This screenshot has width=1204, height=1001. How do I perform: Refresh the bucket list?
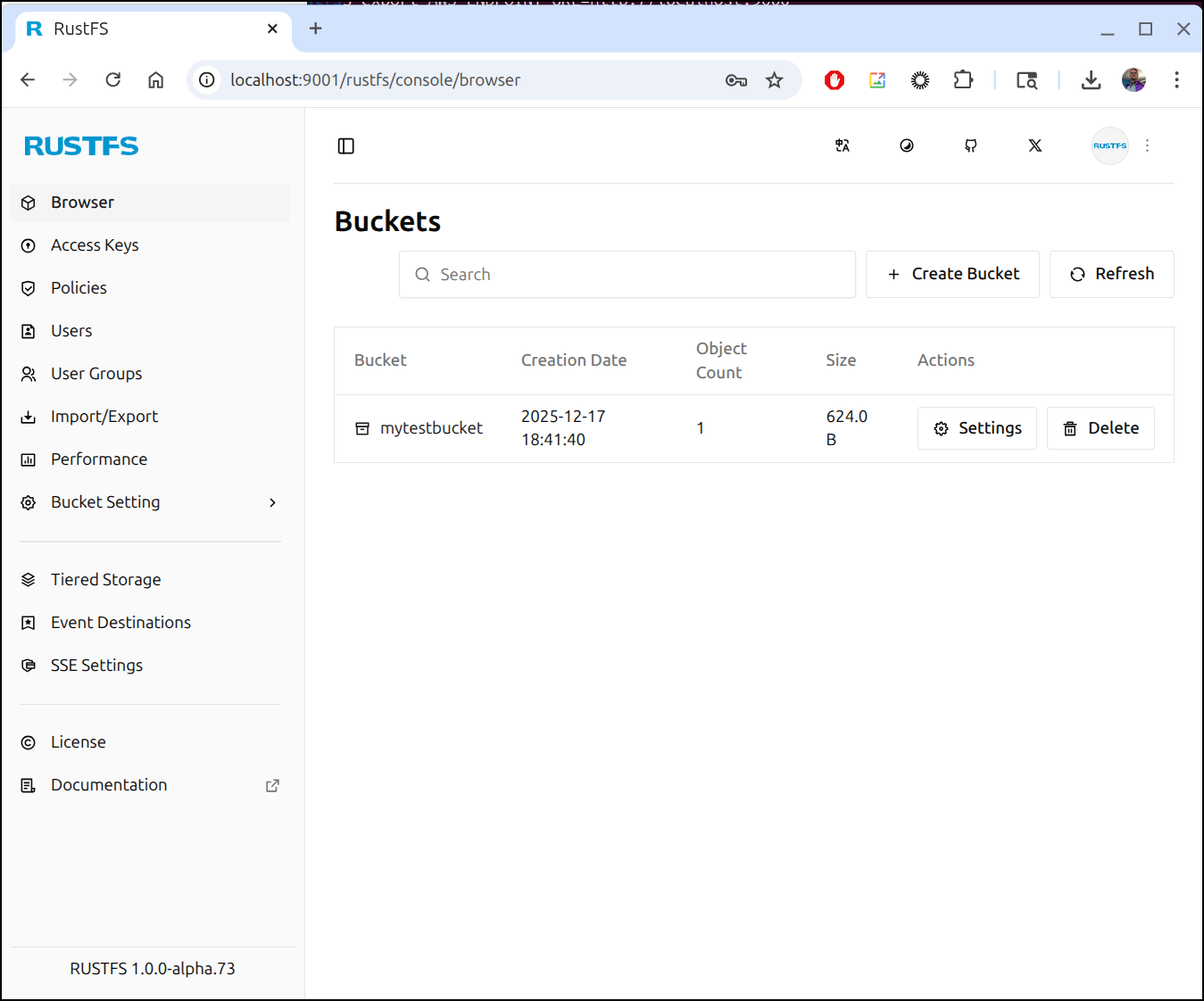coord(1111,274)
